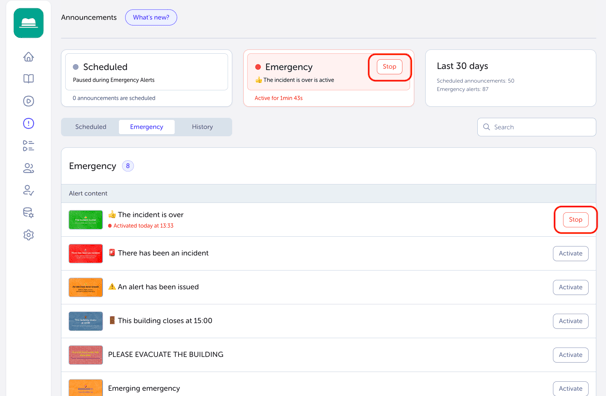This screenshot has width=606, height=396.
Task: Activate 'PLEASE EVACUATE THE BUILDING' alert
Action: (571, 355)
